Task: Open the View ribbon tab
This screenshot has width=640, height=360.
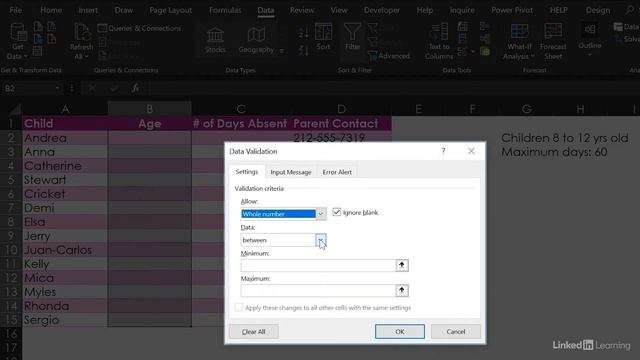Action: coord(339,10)
